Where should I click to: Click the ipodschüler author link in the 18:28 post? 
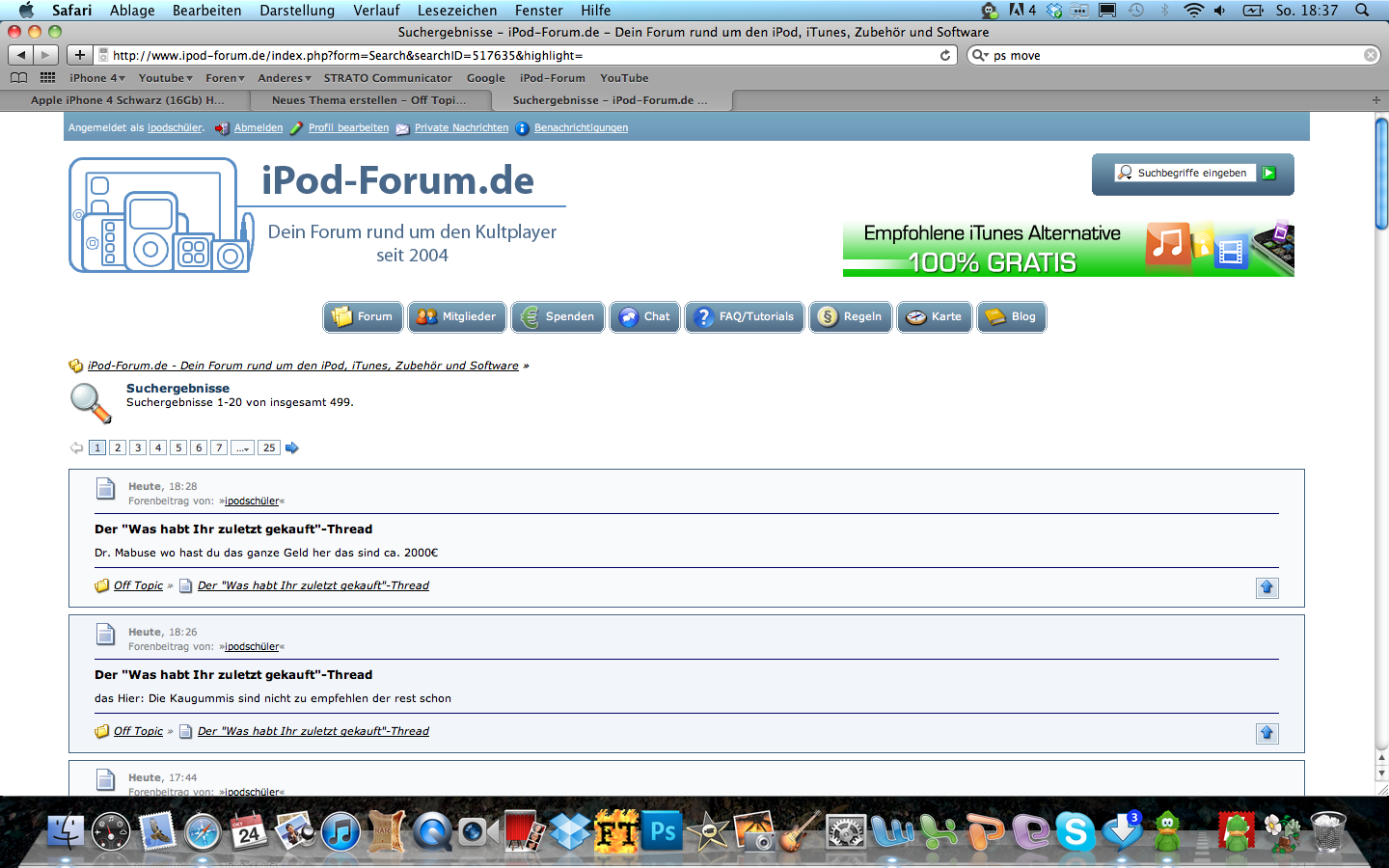(x=252, y=501)
